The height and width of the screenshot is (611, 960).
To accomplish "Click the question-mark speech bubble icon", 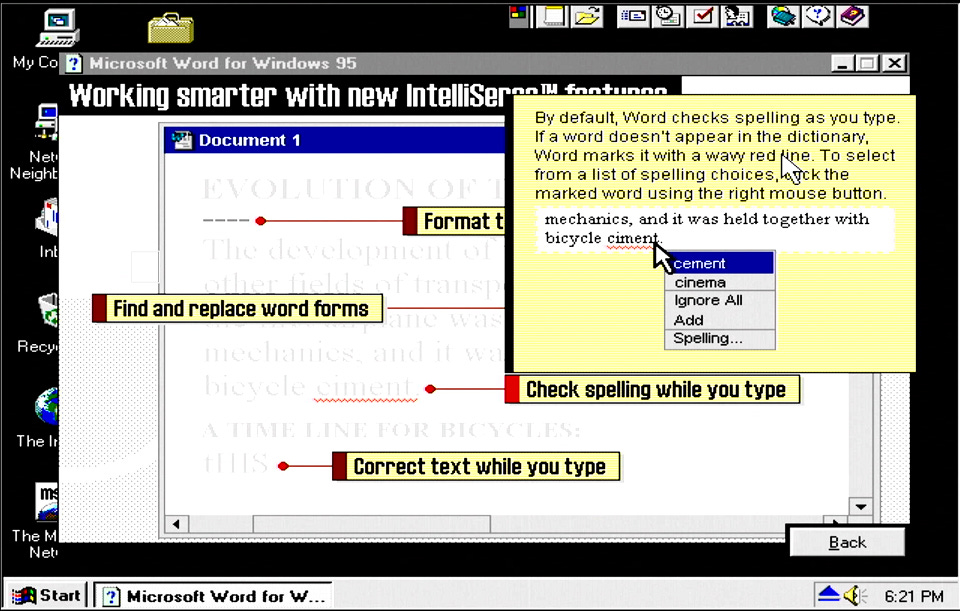I will (817, 17).
